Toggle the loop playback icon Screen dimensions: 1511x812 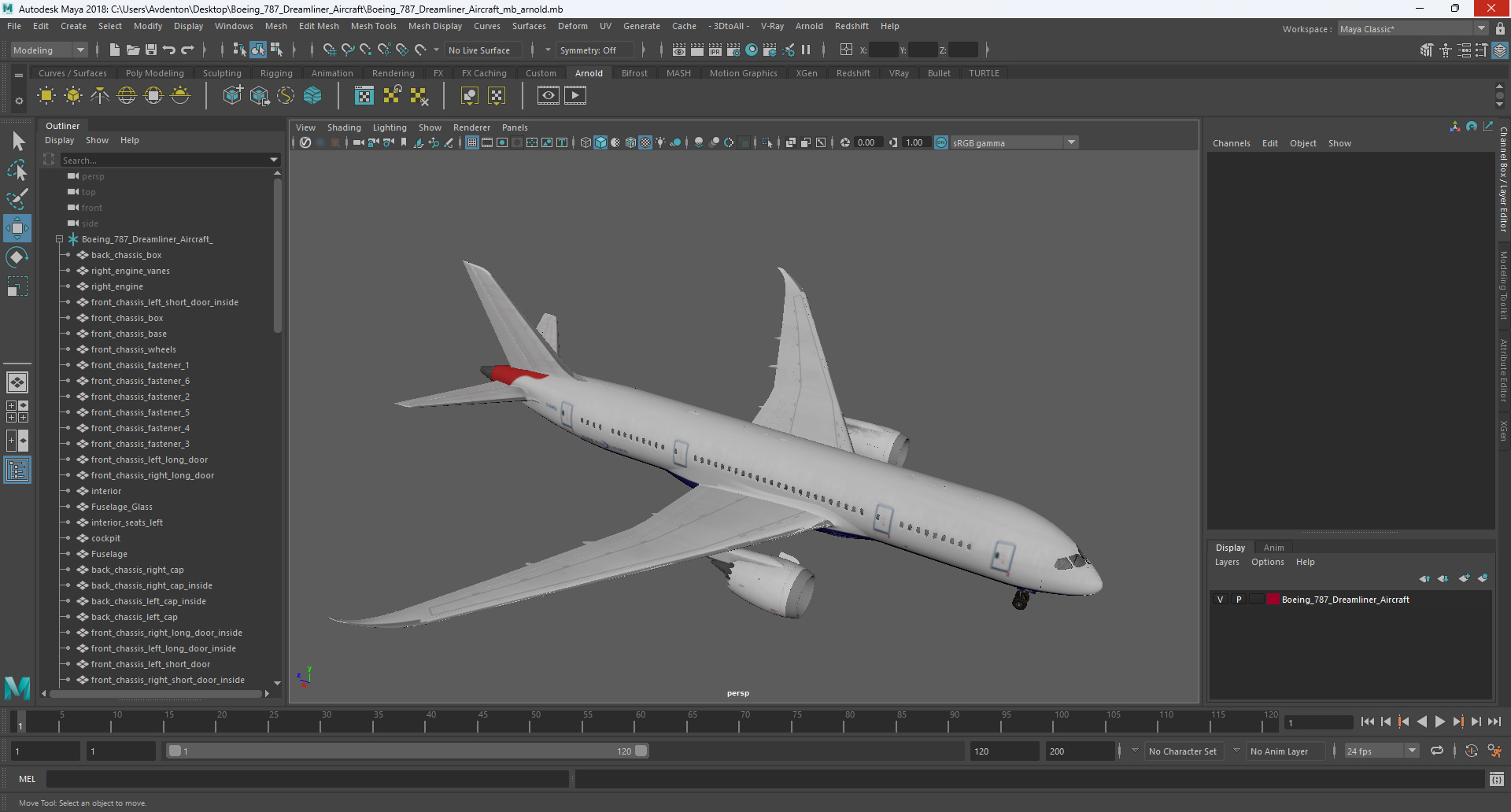[1437, 751]
